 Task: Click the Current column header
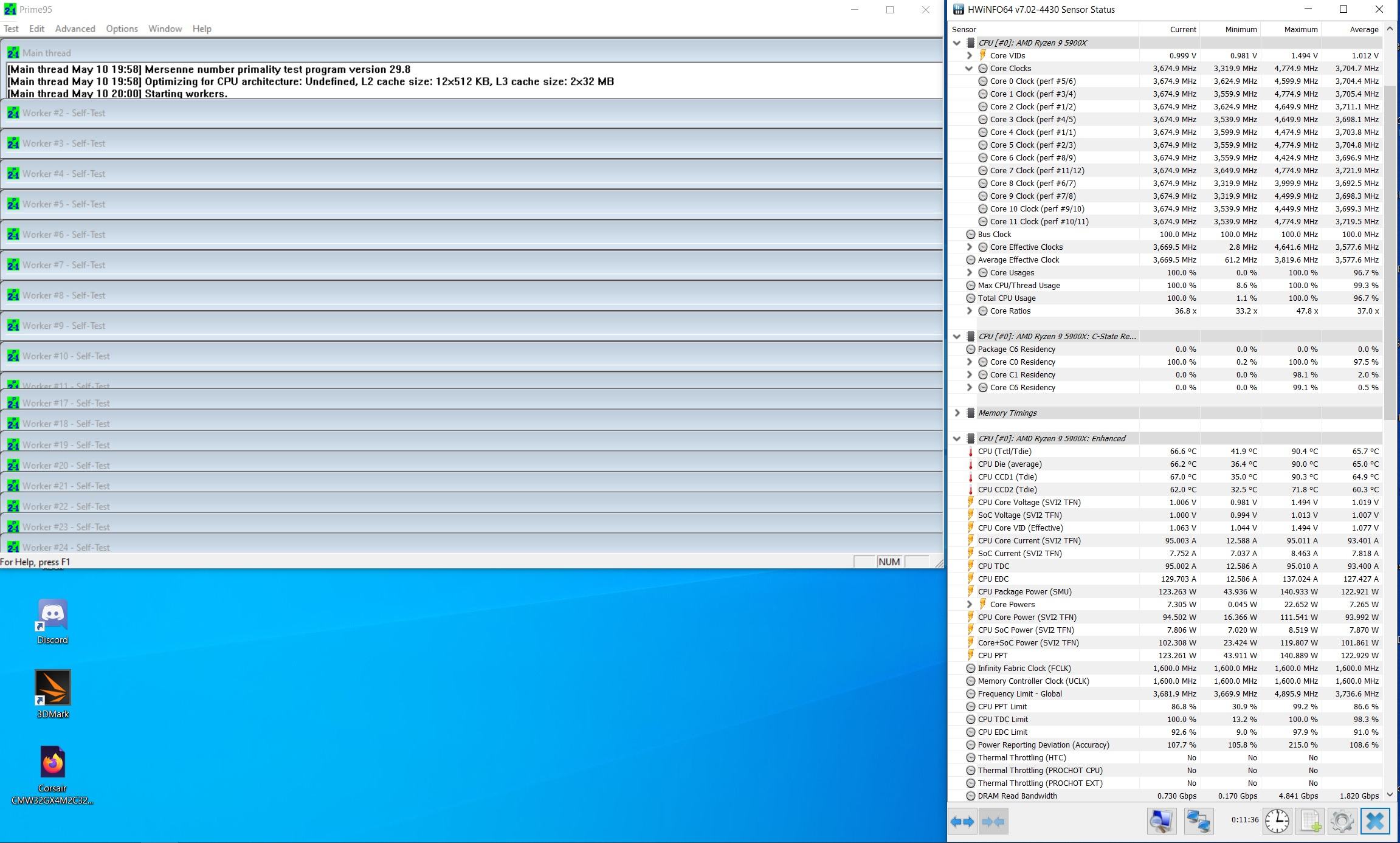tap(1170, 30)
